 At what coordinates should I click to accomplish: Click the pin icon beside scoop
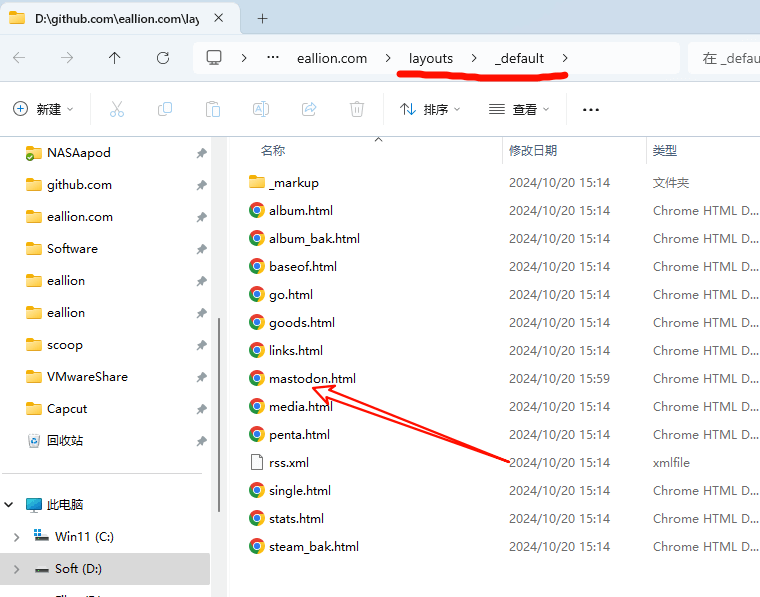coord(201,345)
